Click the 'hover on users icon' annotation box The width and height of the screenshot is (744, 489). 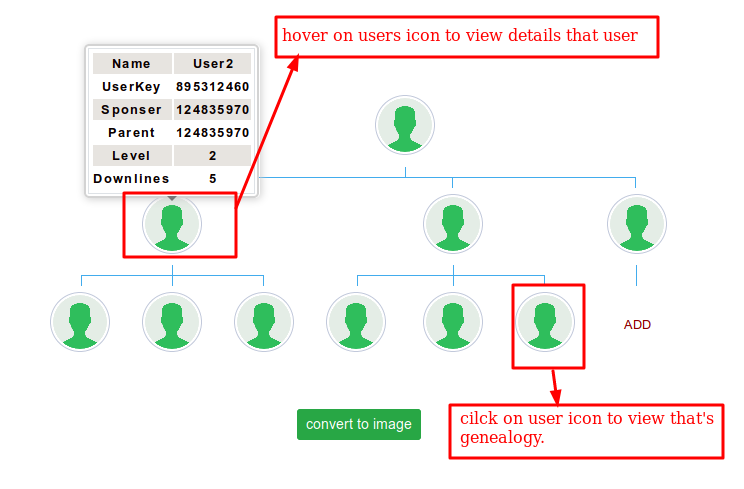click(x=468, y=37)
